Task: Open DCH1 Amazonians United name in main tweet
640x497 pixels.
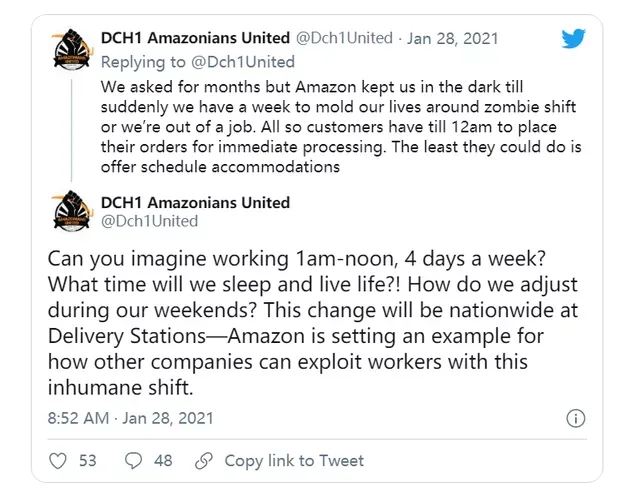Action: point(195,202)
